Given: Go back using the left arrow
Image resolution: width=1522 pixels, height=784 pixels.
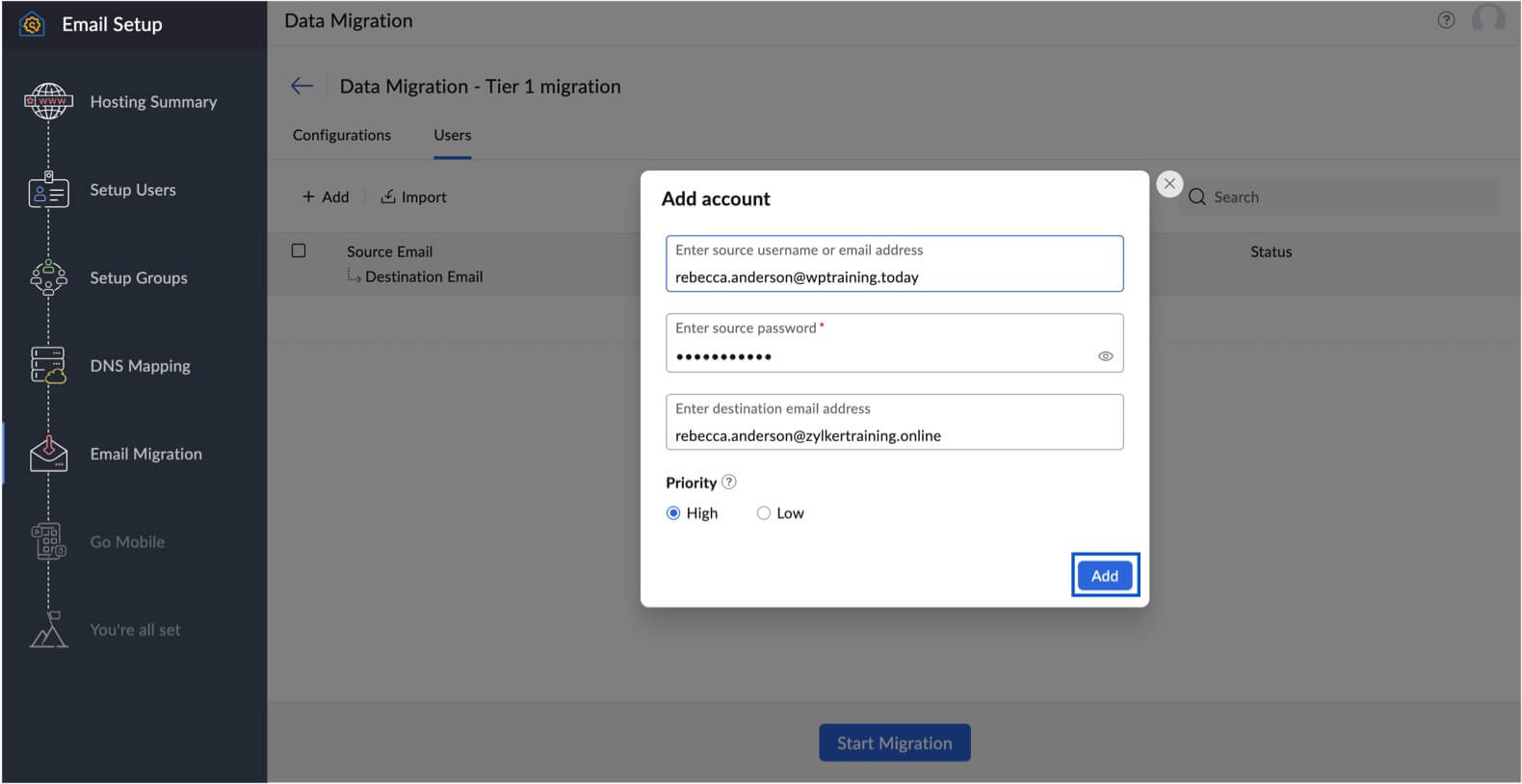Looking at the screenshot, I should point(302,86).
